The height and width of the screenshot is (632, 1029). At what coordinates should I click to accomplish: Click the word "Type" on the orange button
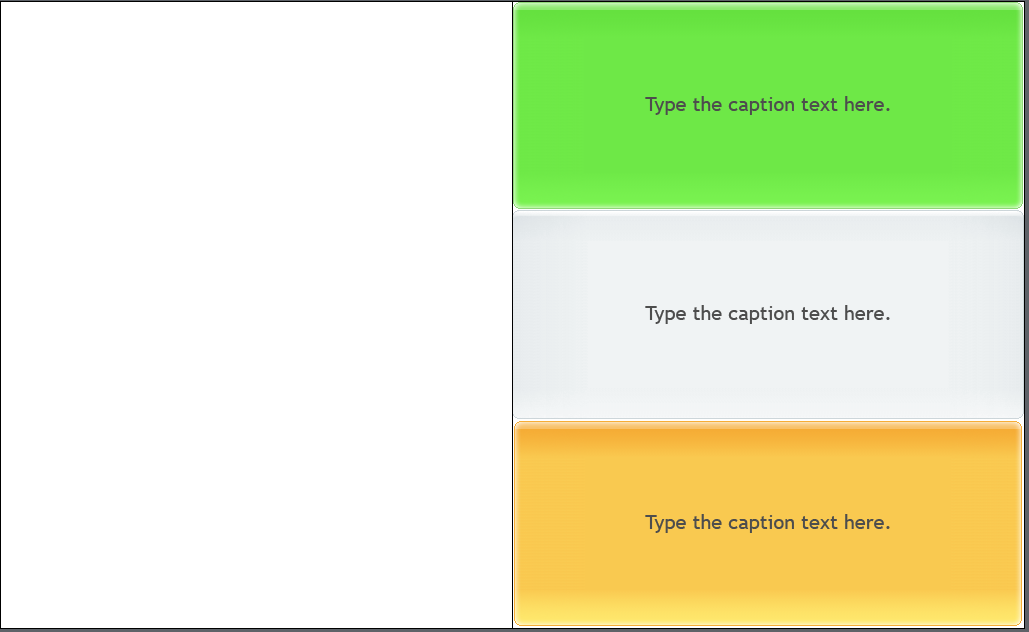tap(666, 523)
